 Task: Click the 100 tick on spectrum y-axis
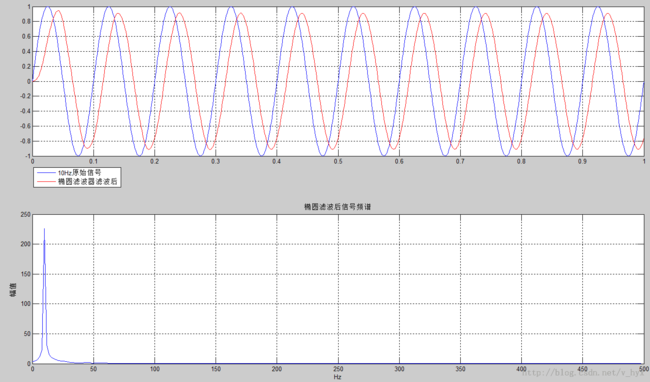click(x=26, y=304)
